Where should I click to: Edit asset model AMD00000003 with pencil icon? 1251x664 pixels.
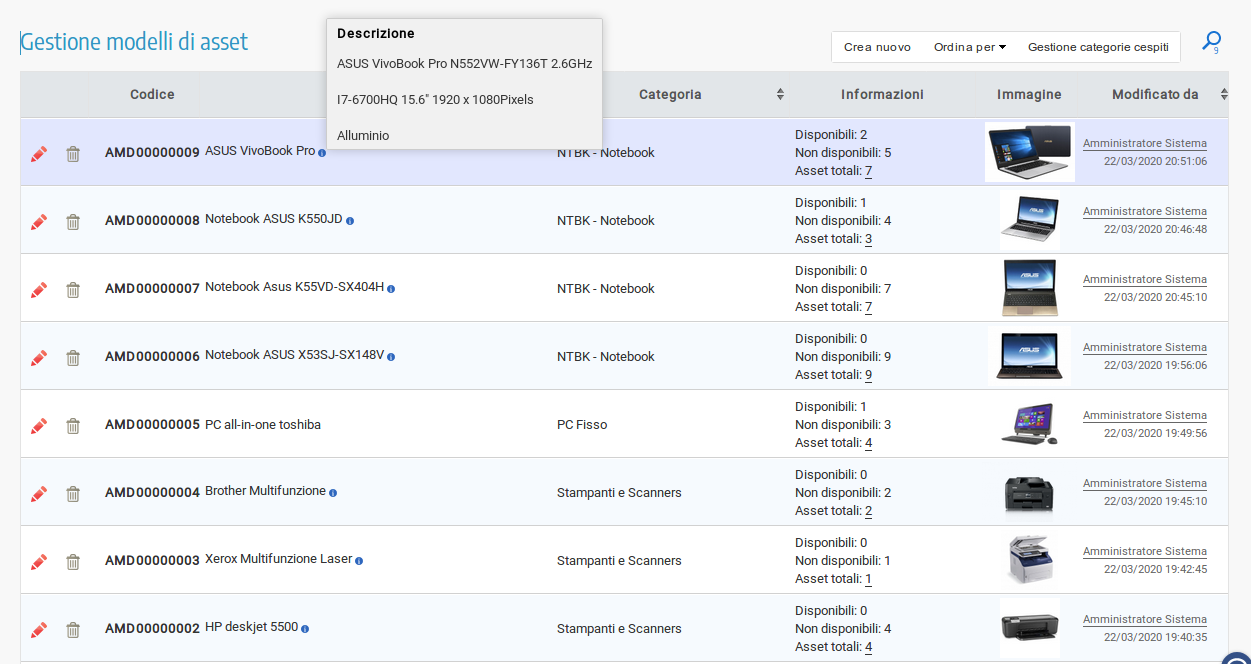pos(39,562)
